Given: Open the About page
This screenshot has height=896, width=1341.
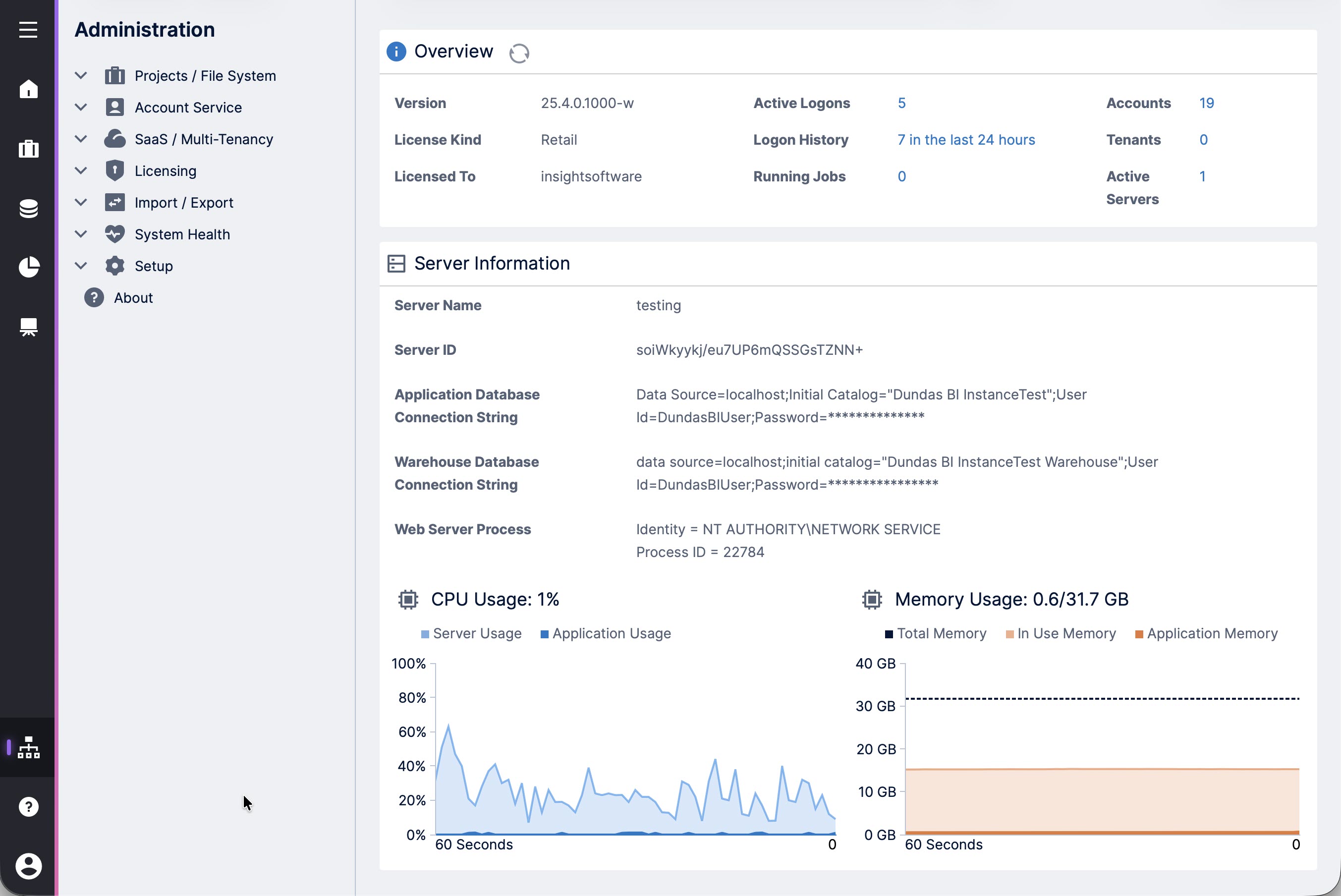Looking at the screenshot, I should (x=133, y=297).
